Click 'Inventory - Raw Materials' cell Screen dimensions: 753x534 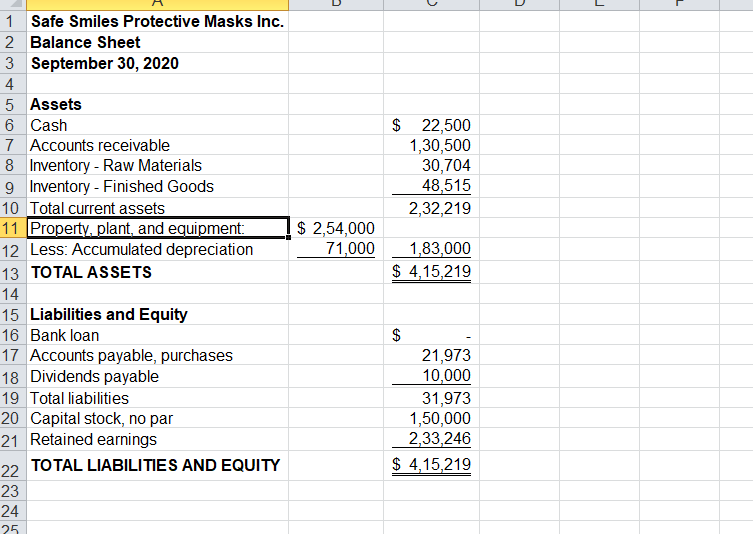tap(158, 165)
